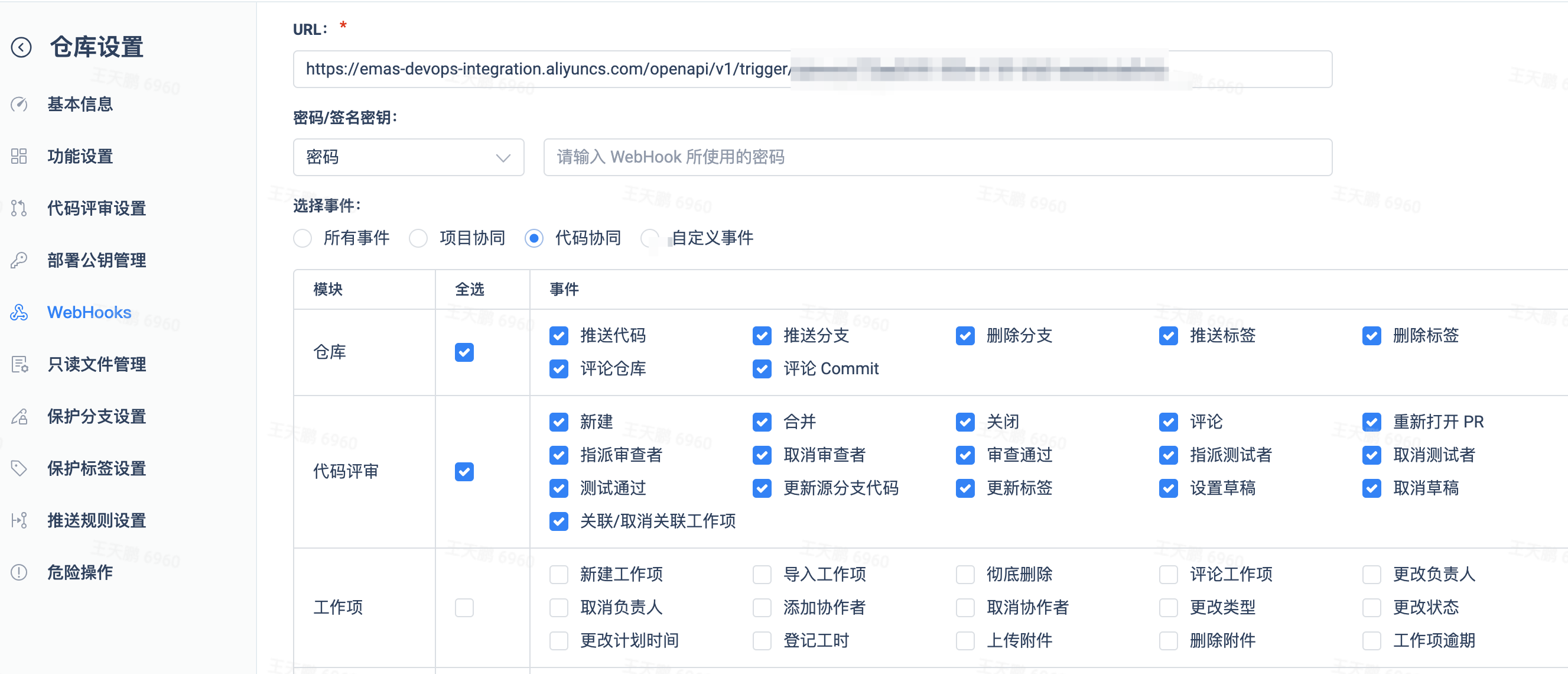Image resolution: width=1568 pixels, height=674 pixels.
Task: Click the 保护分支设置 lock icon
Action: [19, 416]
